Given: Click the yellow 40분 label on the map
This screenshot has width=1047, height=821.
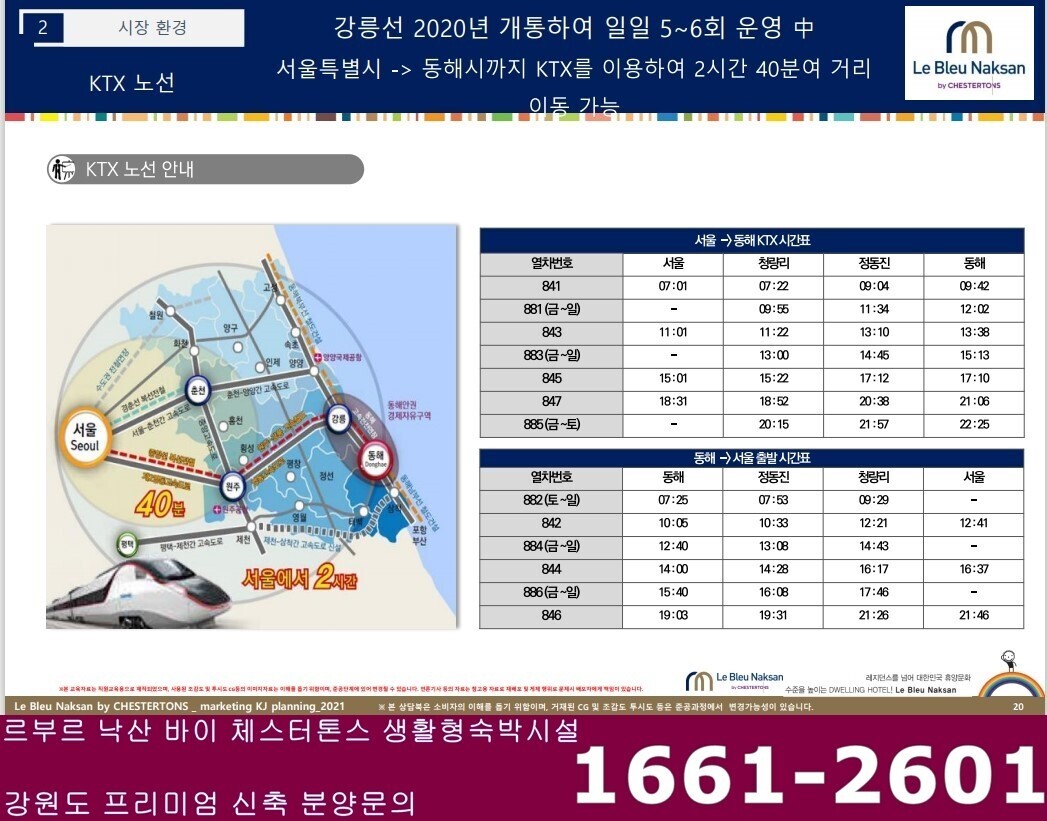Looking at the screenshot, I should [x=160, y=505].
